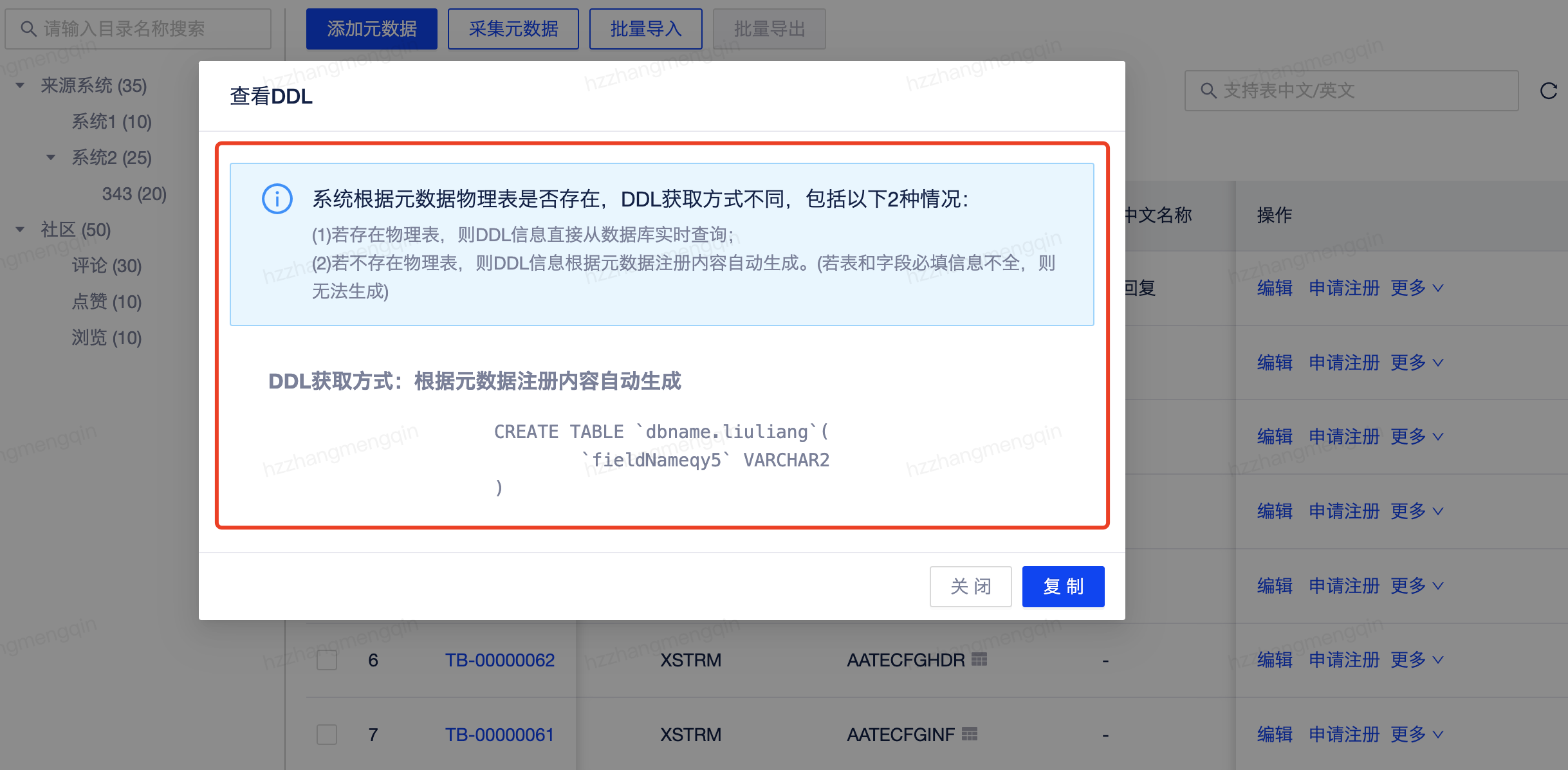The height and width of the screenshot is (770, 1568).
Task: Check the checkbox on row 6
Action: pos(326,660)
